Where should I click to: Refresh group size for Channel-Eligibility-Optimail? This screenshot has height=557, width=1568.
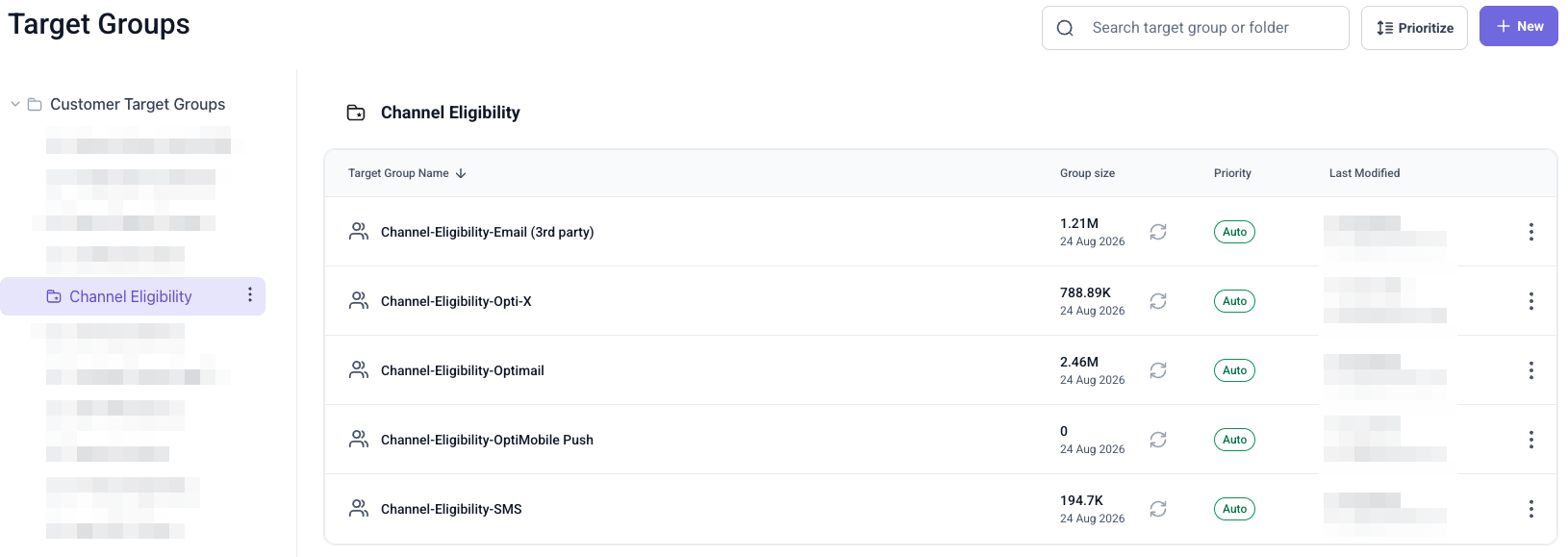click(1158, 370)
